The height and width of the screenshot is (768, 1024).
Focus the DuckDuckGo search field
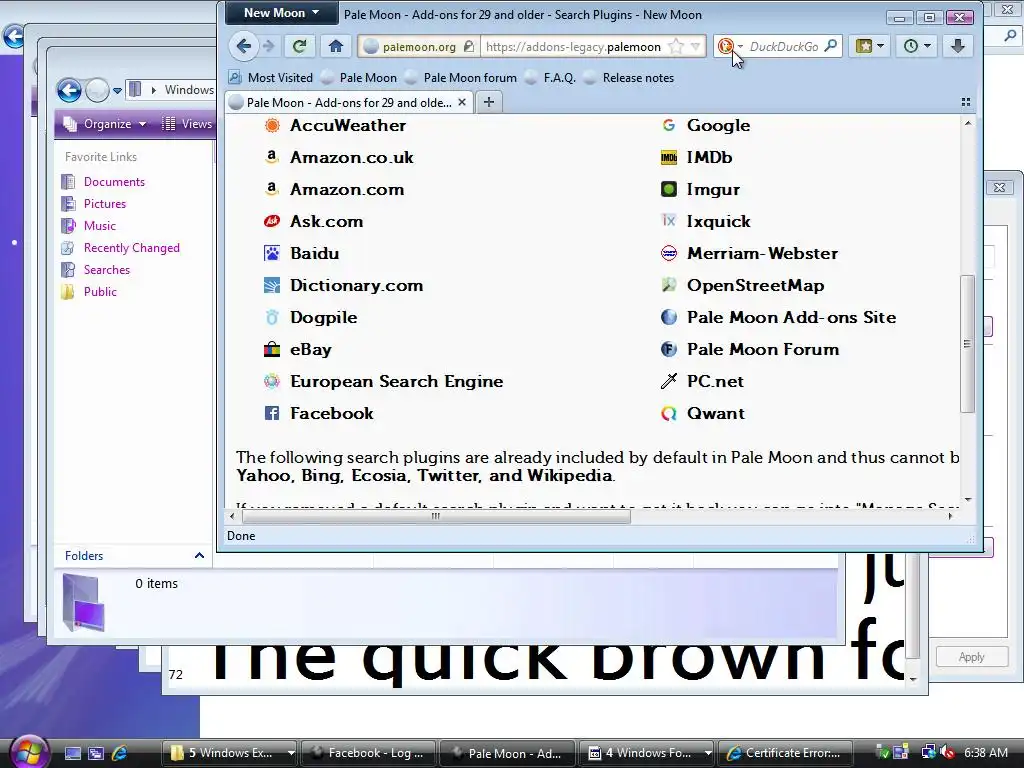click(x=784, y=46)
